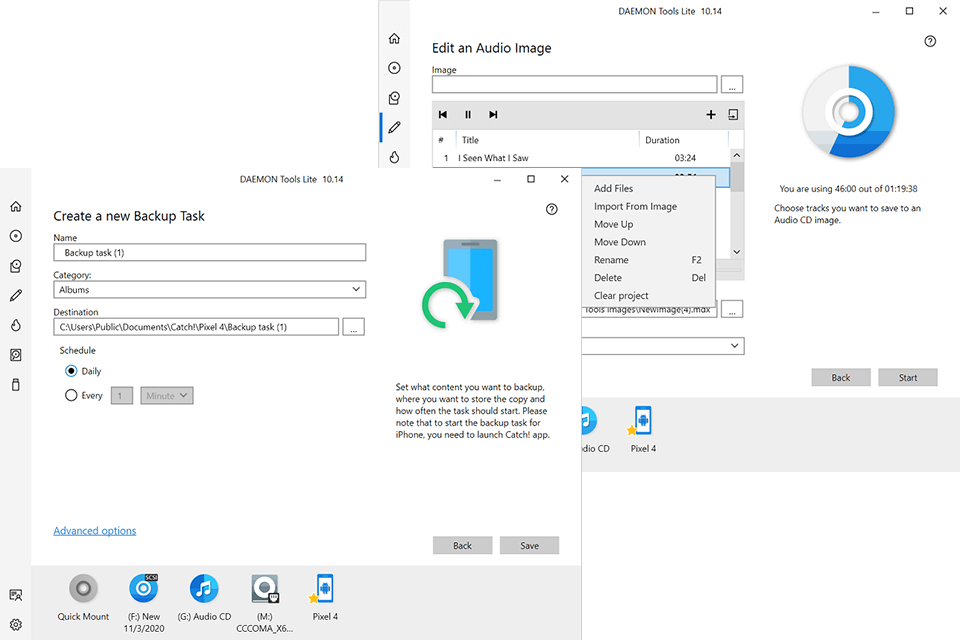Skip to previous track in audio player
The width and height of the screenshot is (960, 640).
point(443,115)
